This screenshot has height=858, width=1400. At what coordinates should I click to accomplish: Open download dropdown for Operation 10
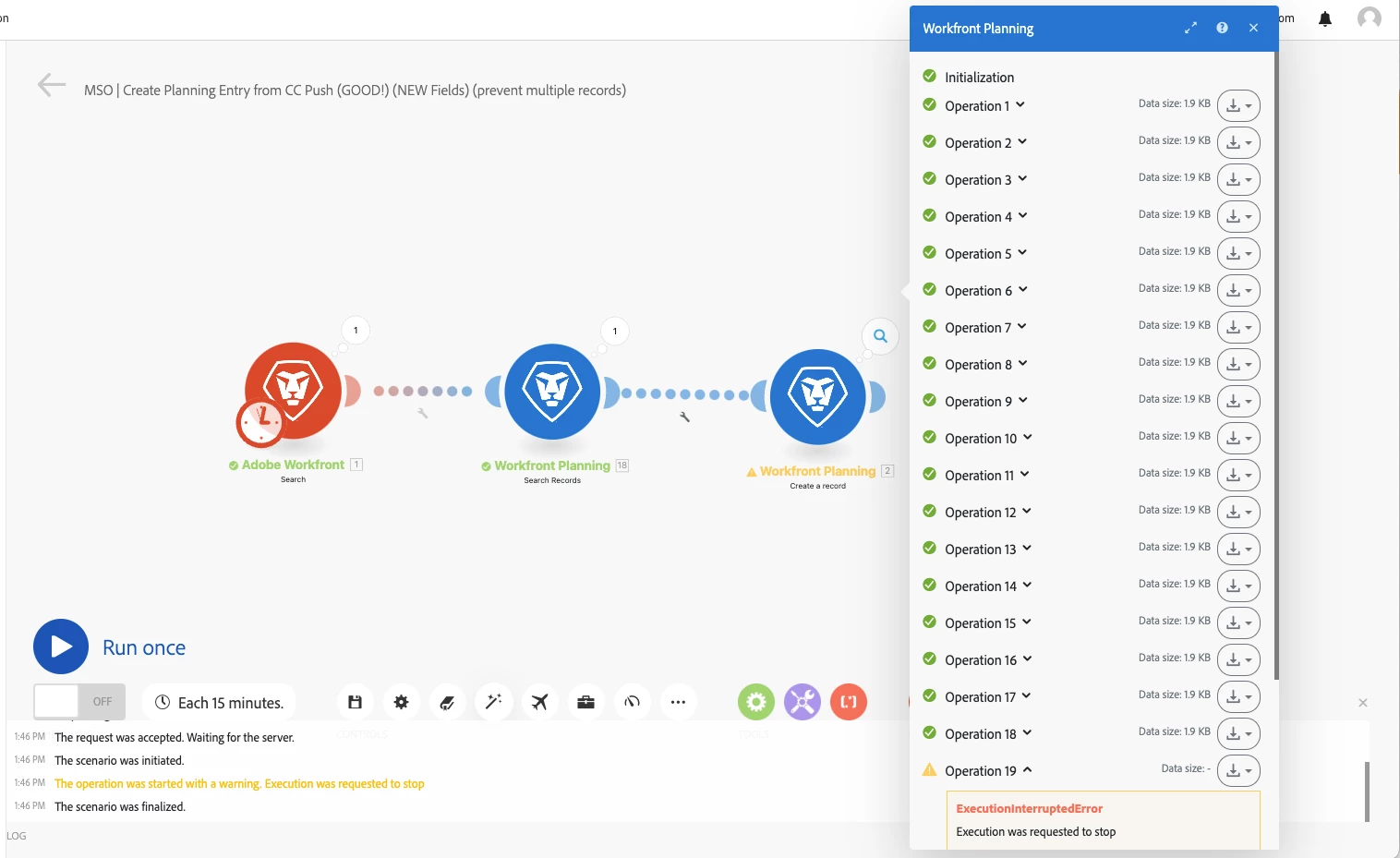click(x=1238, y=438)
